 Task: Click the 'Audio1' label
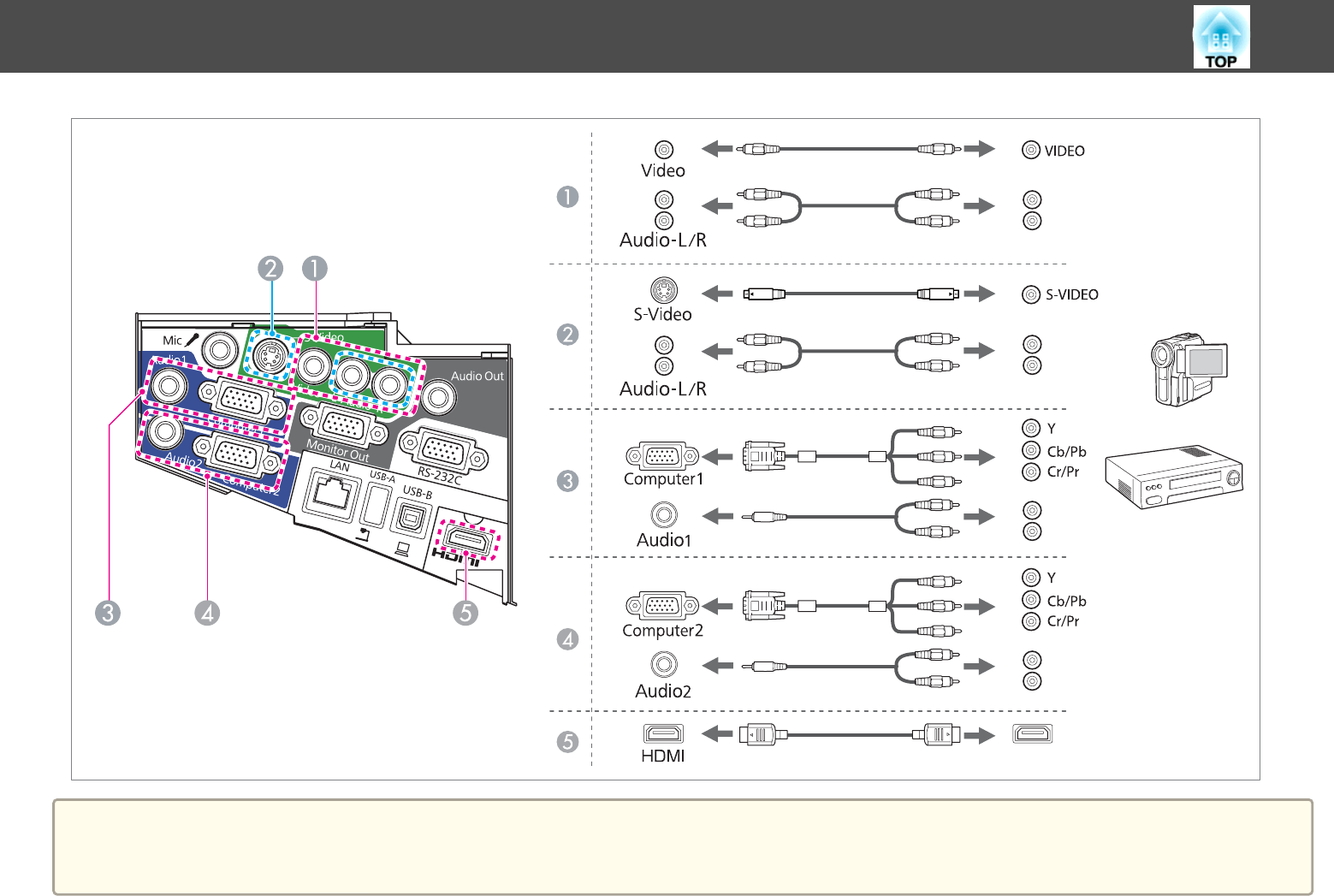663,540
